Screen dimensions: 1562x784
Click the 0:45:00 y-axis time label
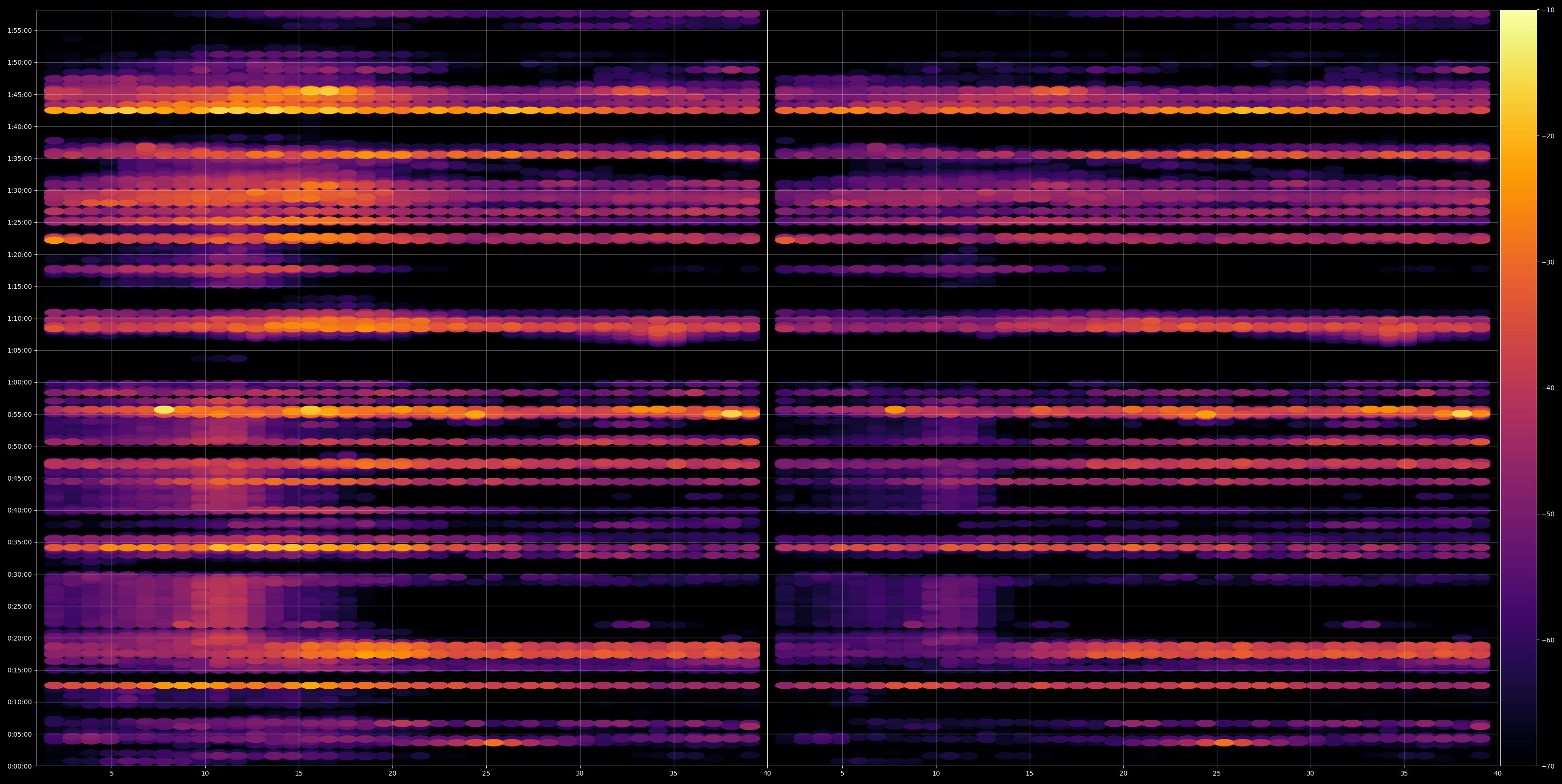(x=19, y=478)
